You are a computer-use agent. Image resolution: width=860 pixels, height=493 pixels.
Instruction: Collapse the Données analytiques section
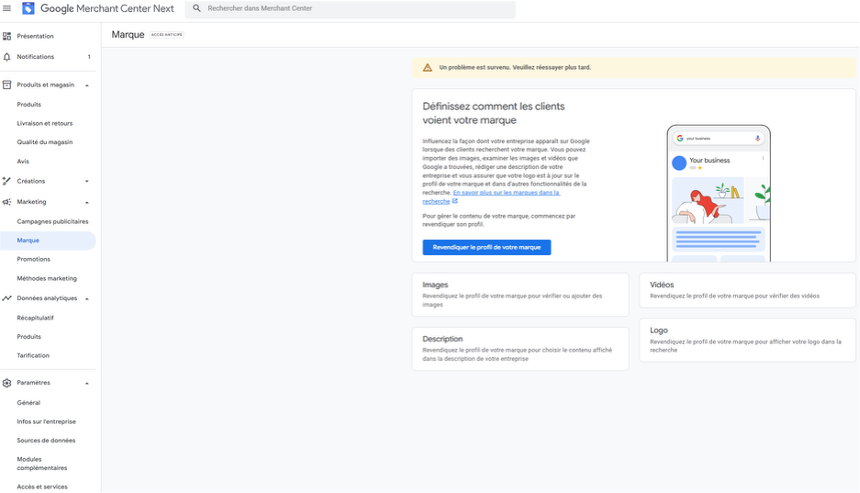(x=87, y=298)
